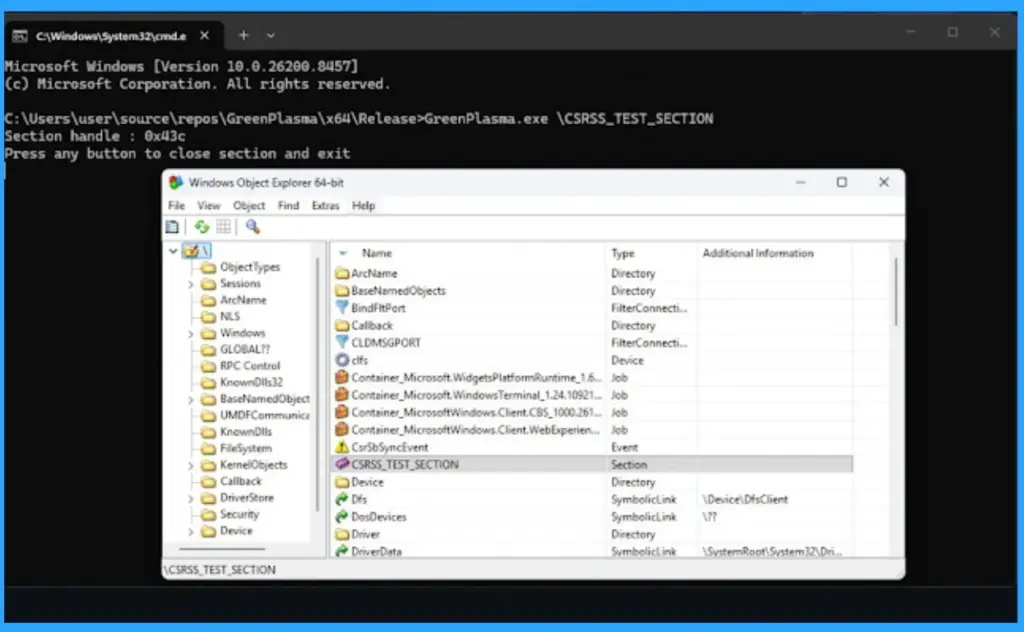Expand the DriverStore tree node
This screenshot has height=632, width=1024.
point(191,498)
